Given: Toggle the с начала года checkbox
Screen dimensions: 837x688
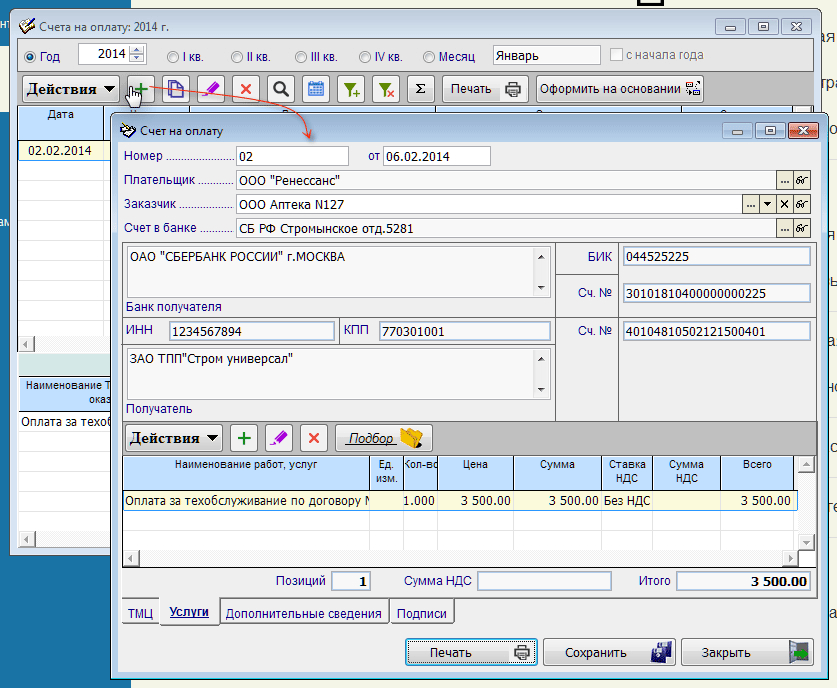Looking at the screenshot, I should pyautogui.click(x=617, y=54).
